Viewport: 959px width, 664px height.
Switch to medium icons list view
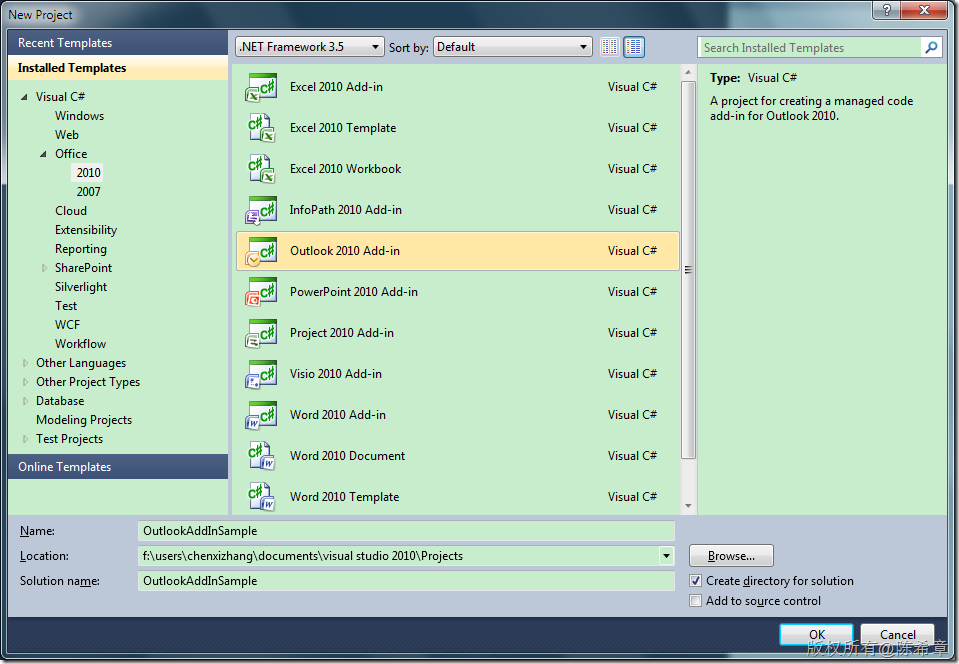[634, 47]
